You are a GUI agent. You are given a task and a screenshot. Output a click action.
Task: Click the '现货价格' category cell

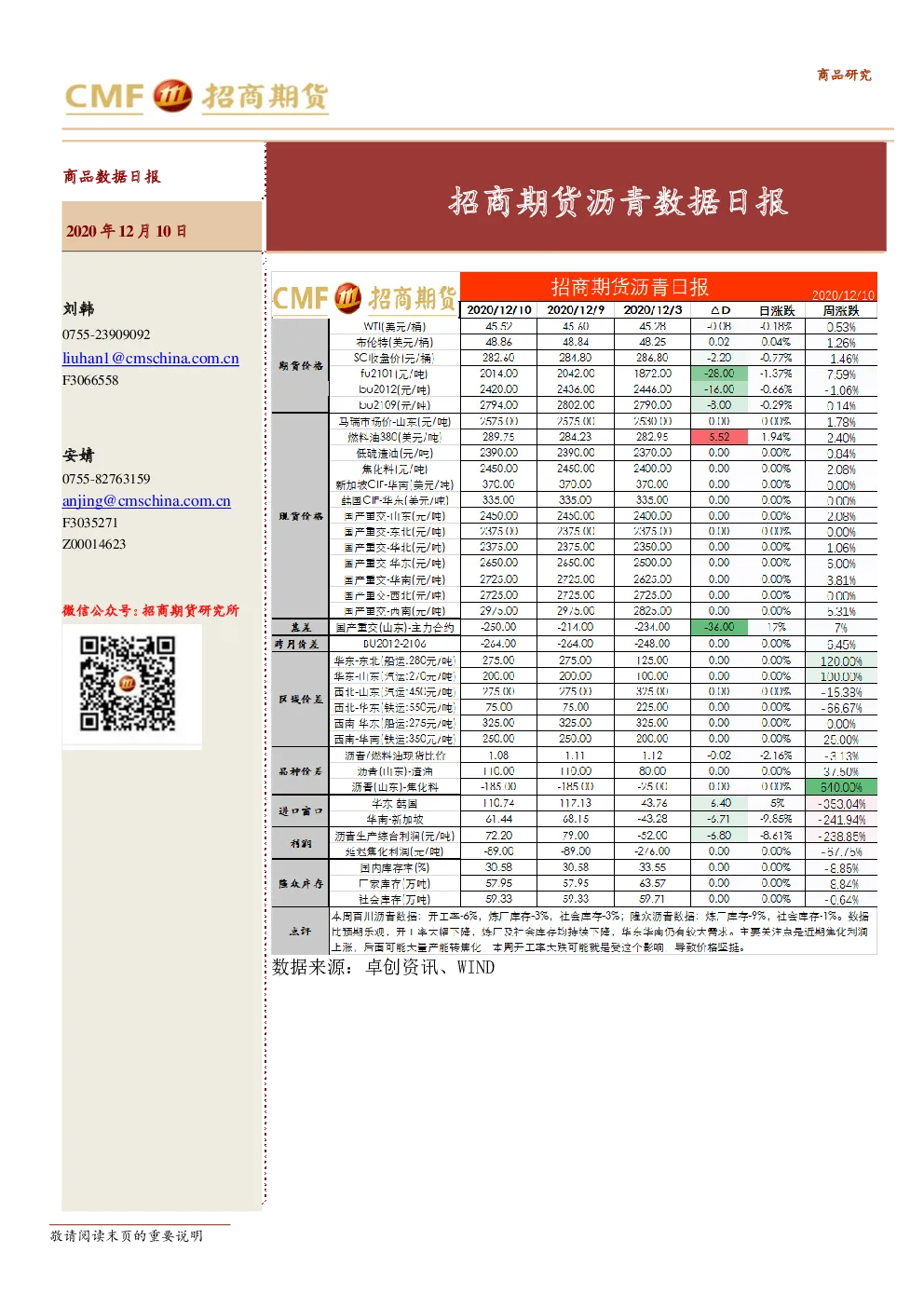point(301,516)
